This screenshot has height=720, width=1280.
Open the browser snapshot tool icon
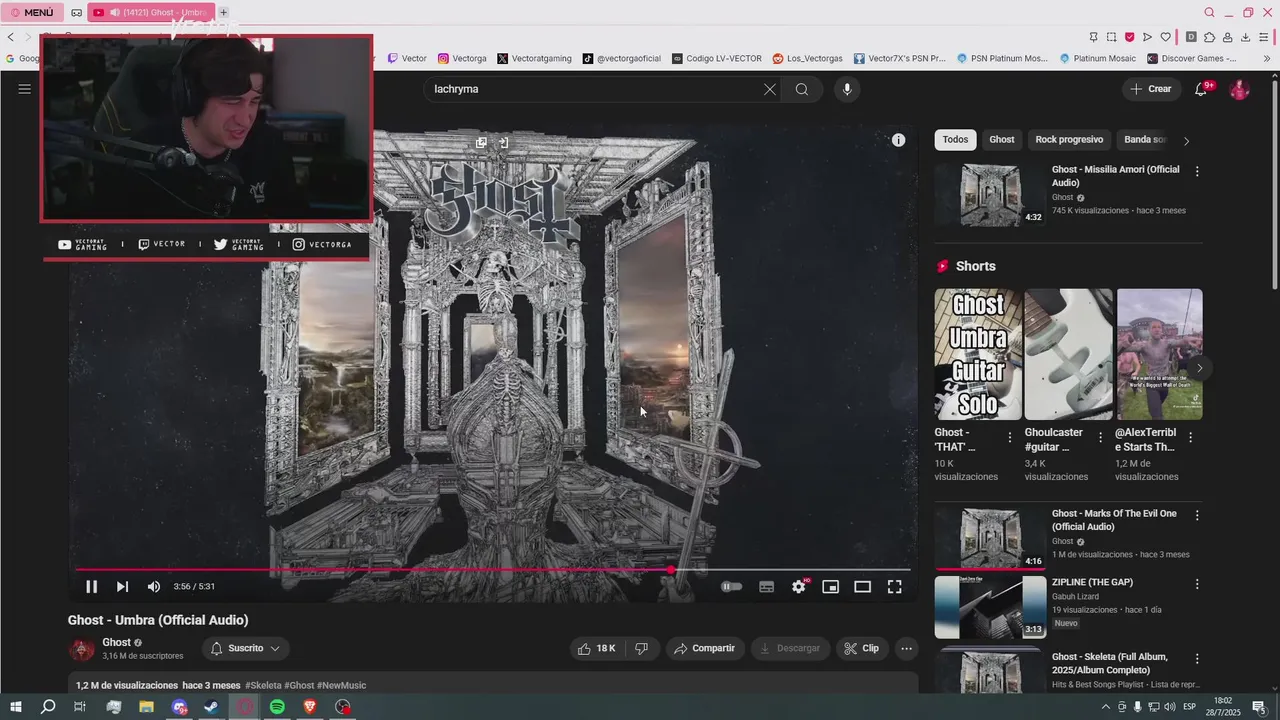pyautogui.click(x=1111, y=37)
